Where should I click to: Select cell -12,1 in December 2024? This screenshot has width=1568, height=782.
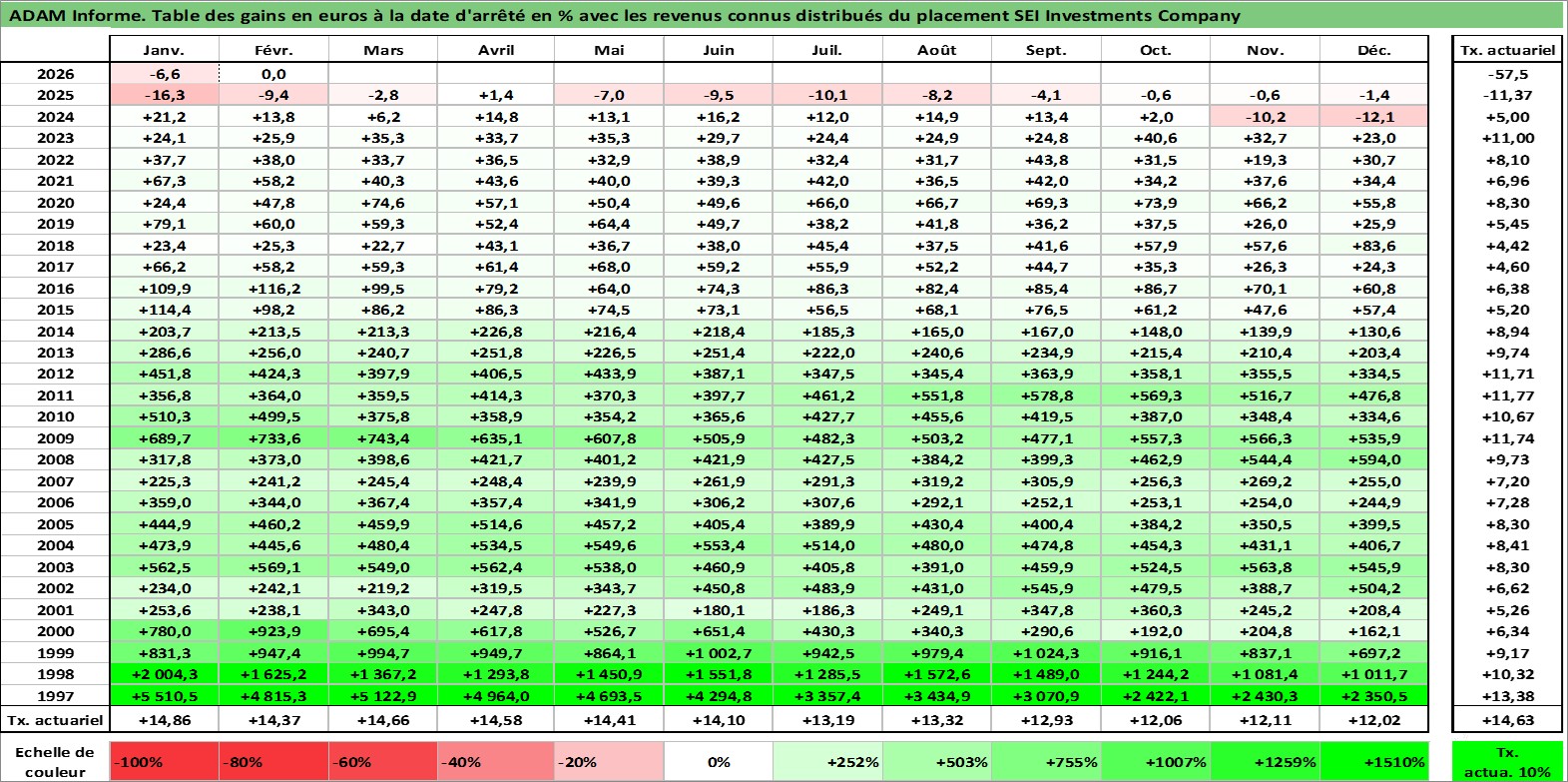point(1374,117)
